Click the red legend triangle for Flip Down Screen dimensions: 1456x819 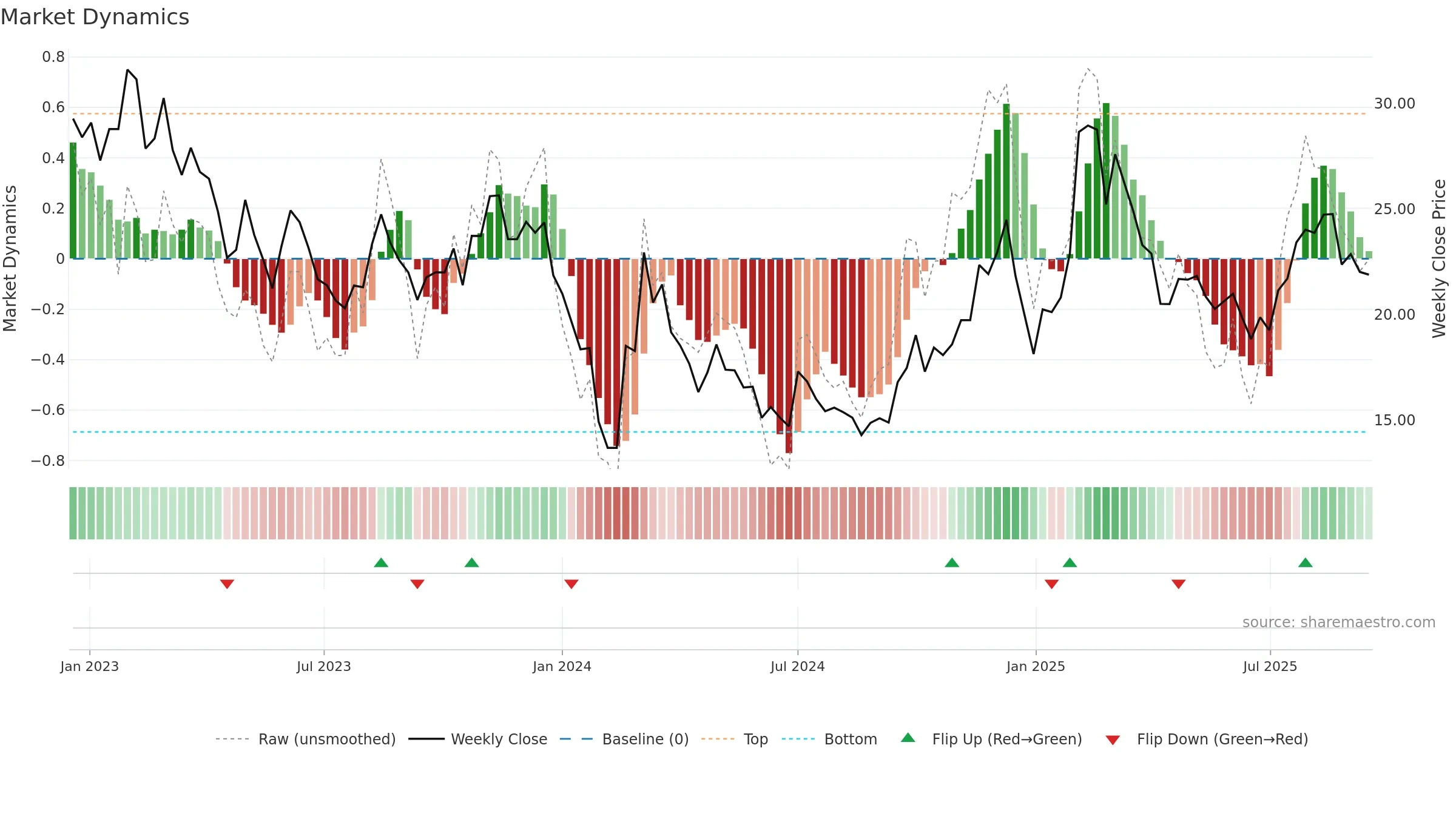(x=1113, y=740)
